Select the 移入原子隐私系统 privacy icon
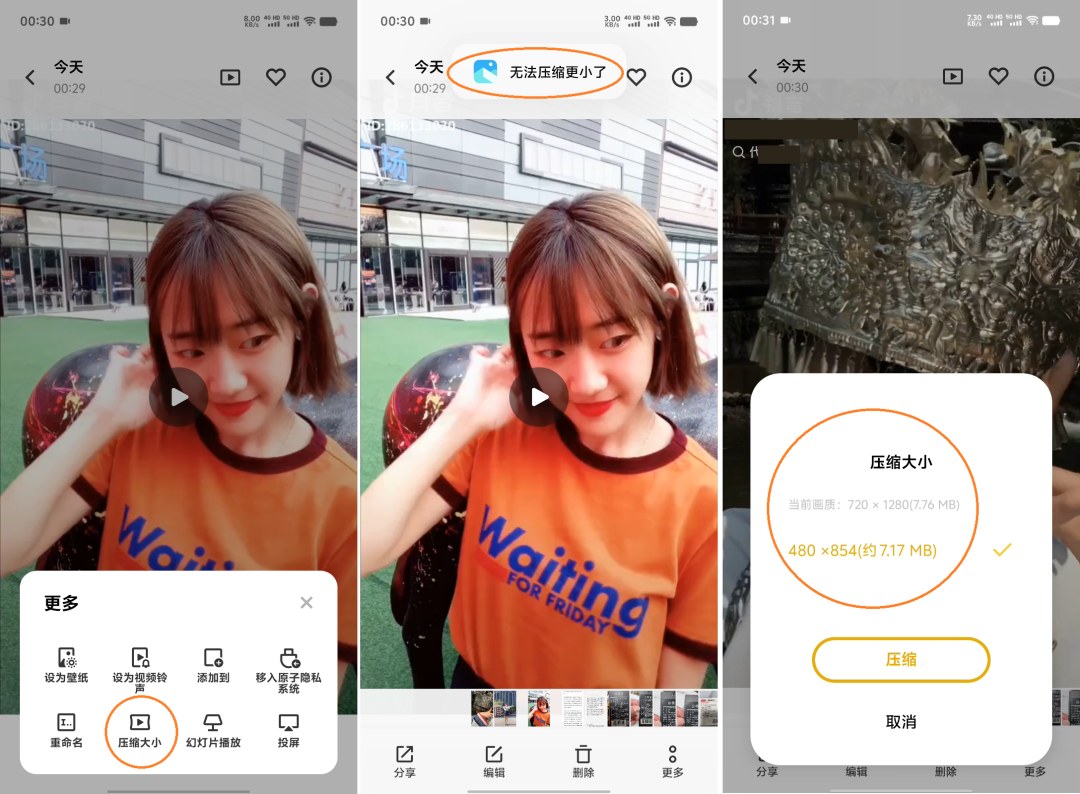Screen dimensions: 1080x794 coord(289,658)
